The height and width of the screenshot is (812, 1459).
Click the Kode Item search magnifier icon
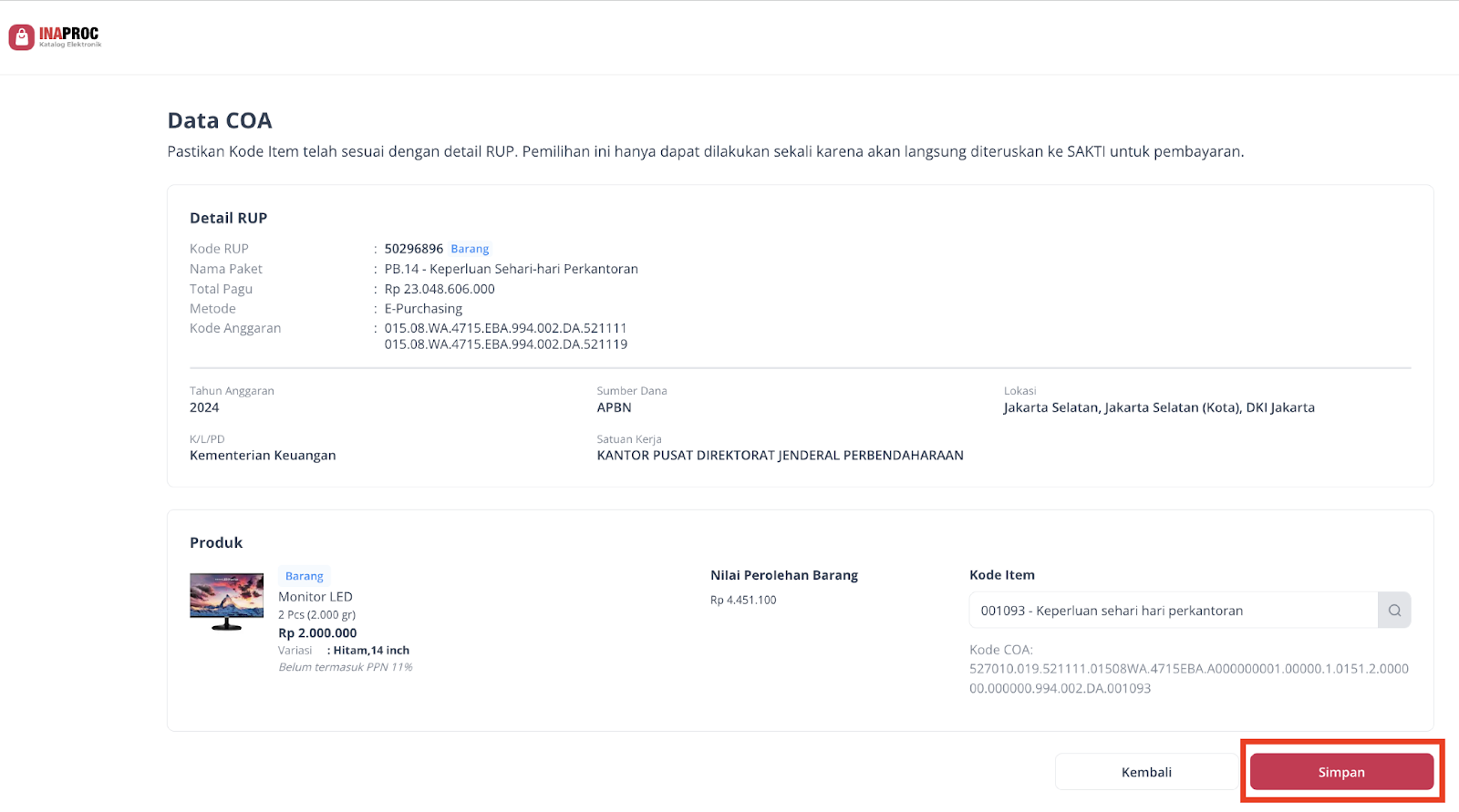pyautogui.click(x=1394, y=611)
